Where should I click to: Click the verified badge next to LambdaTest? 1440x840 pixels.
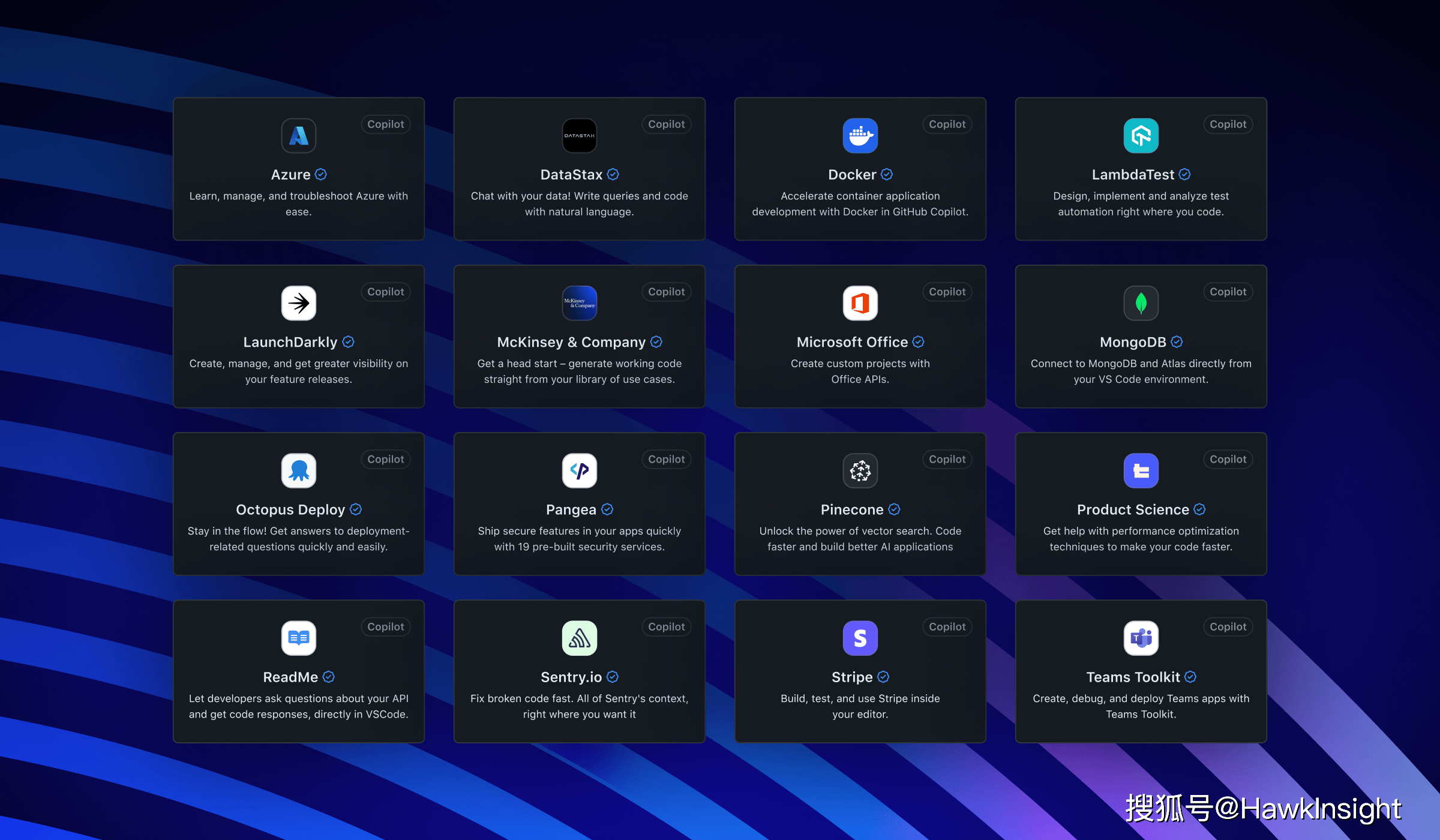(x=1185, y=174)
